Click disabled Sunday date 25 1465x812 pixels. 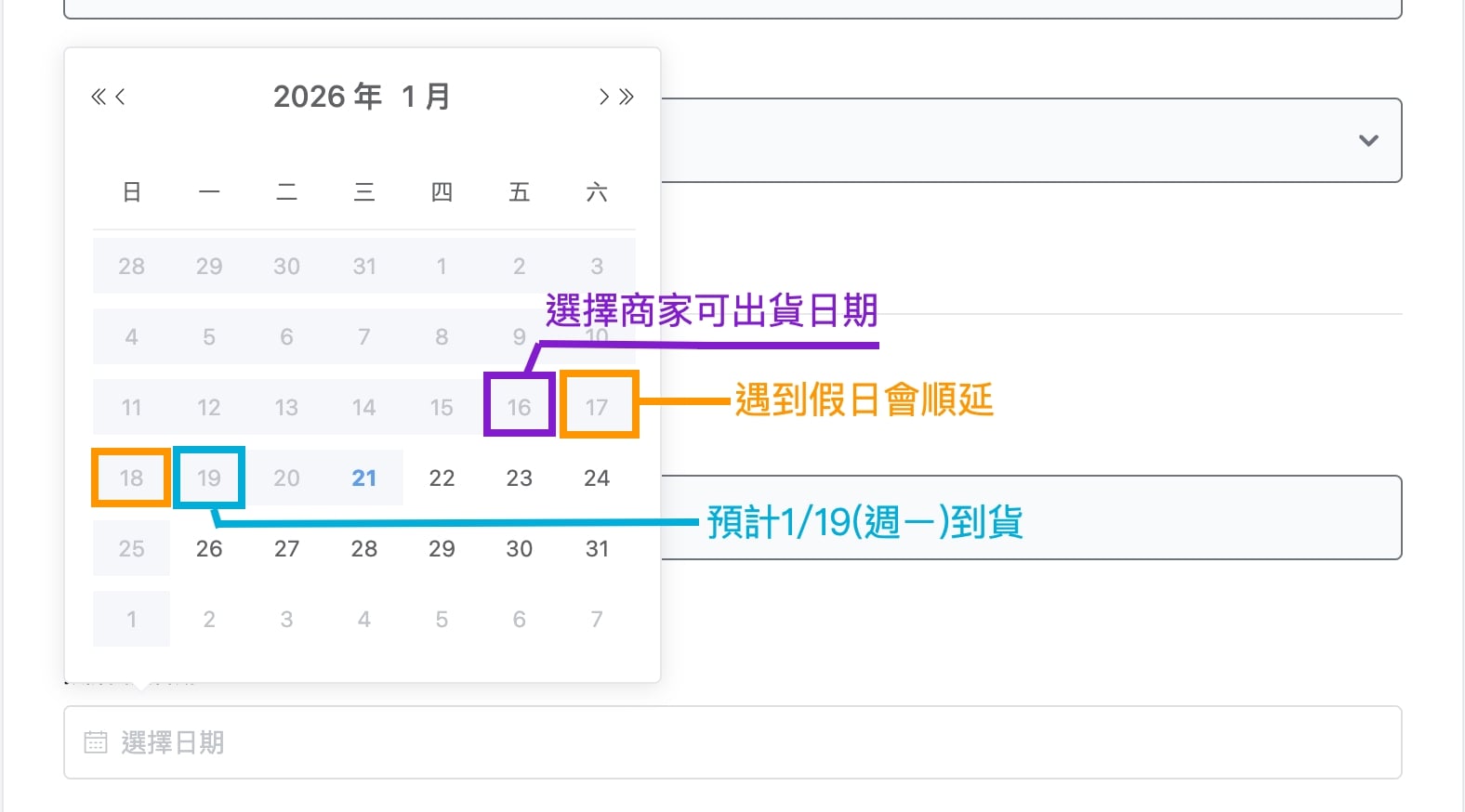131,549
